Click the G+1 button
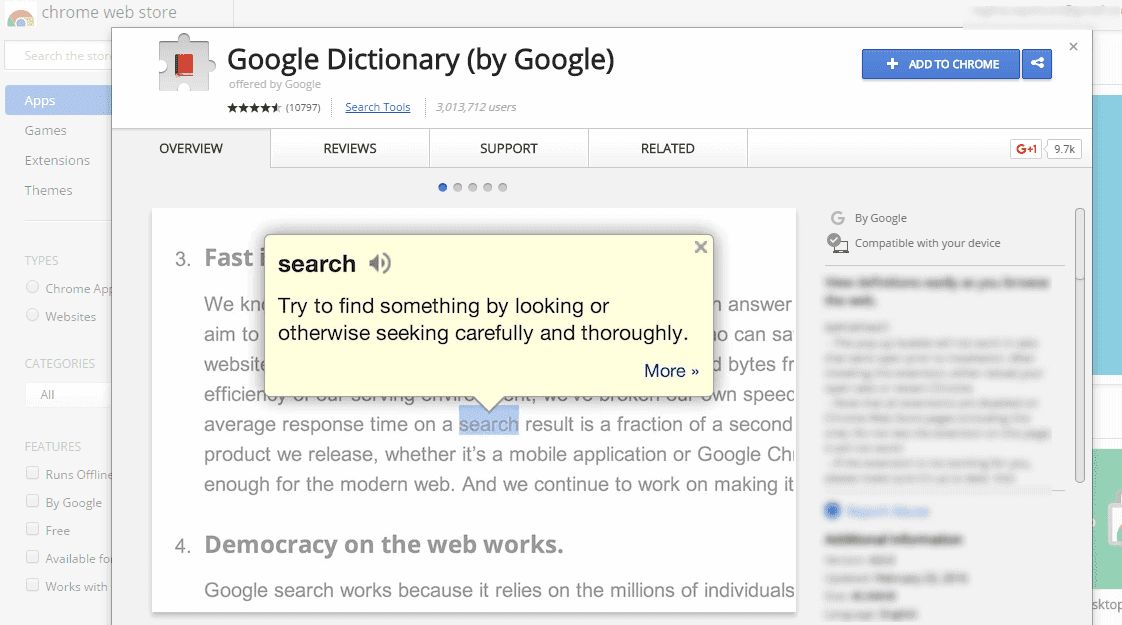This screenshot has width=1122, height=625. [x=1027, y=149]
